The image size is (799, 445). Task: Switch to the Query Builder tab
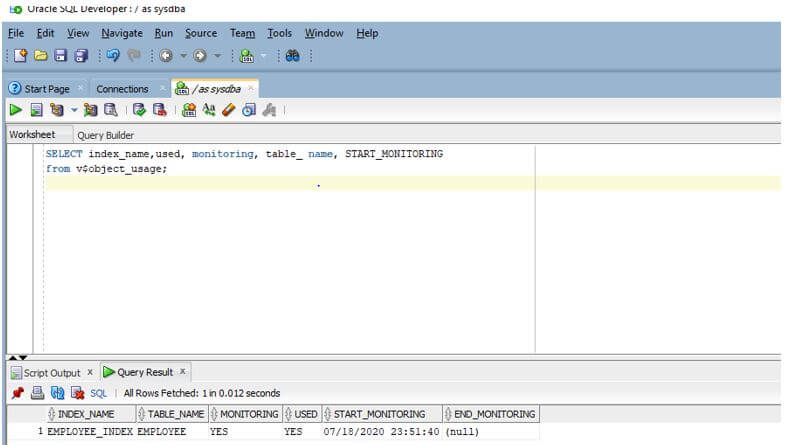click(105, 135)
